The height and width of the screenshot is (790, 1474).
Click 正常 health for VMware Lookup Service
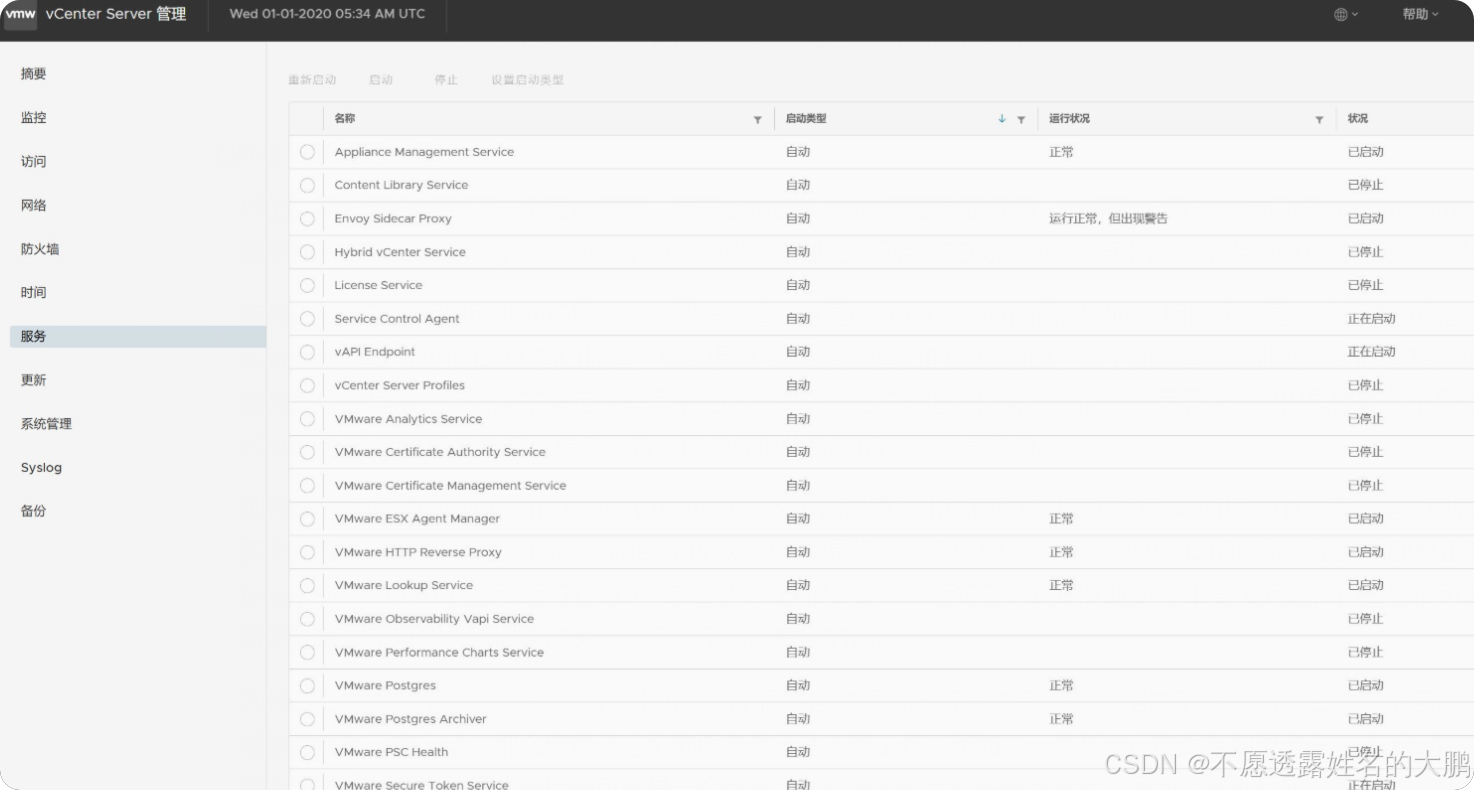pyautogui.click(x=1061, y=585)
